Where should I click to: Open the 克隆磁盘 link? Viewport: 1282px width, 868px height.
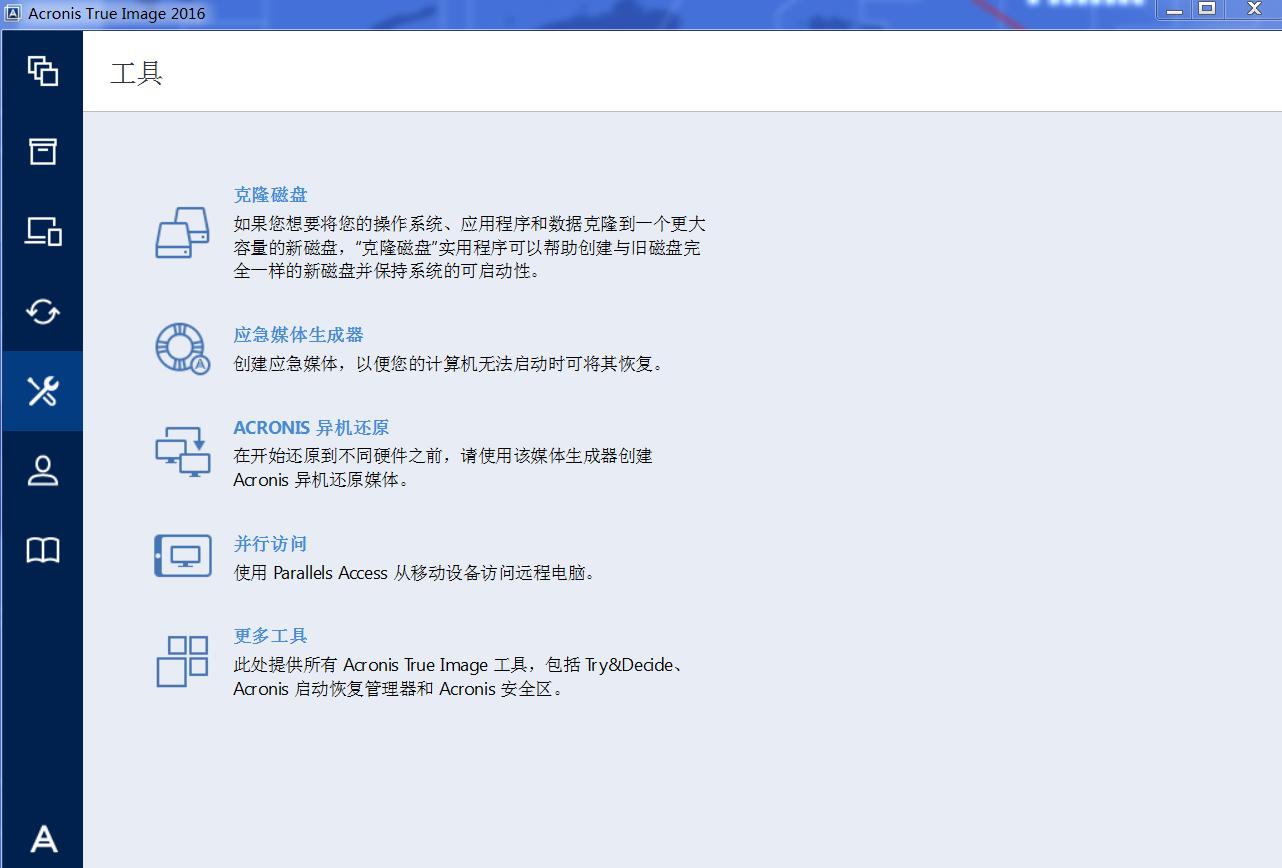270,194
